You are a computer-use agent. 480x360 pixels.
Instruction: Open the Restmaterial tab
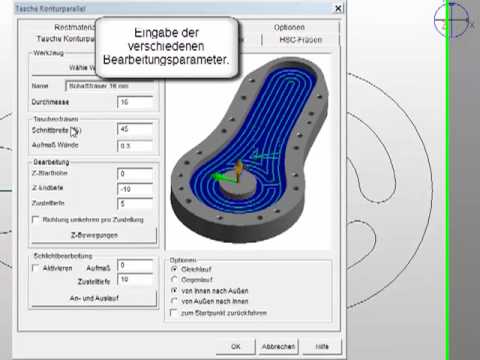pyautogui.click(x=75, y=27)
